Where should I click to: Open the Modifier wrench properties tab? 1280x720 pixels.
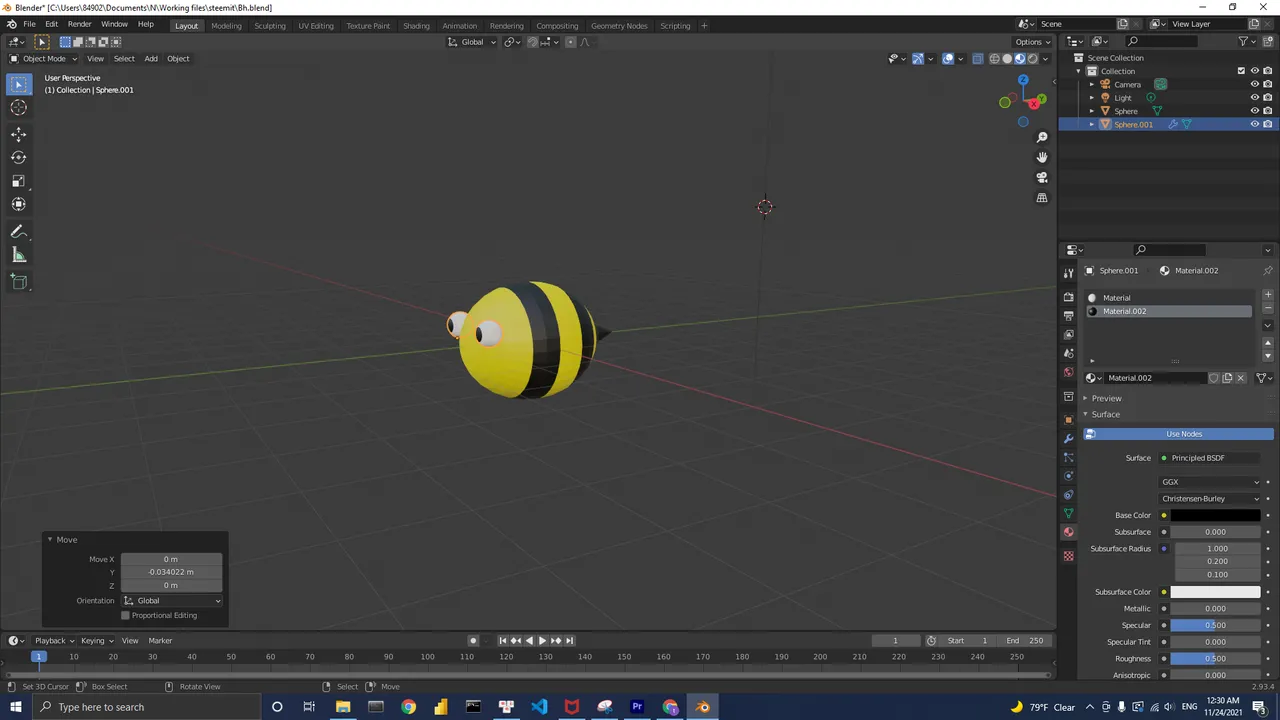coord(1068,438)
